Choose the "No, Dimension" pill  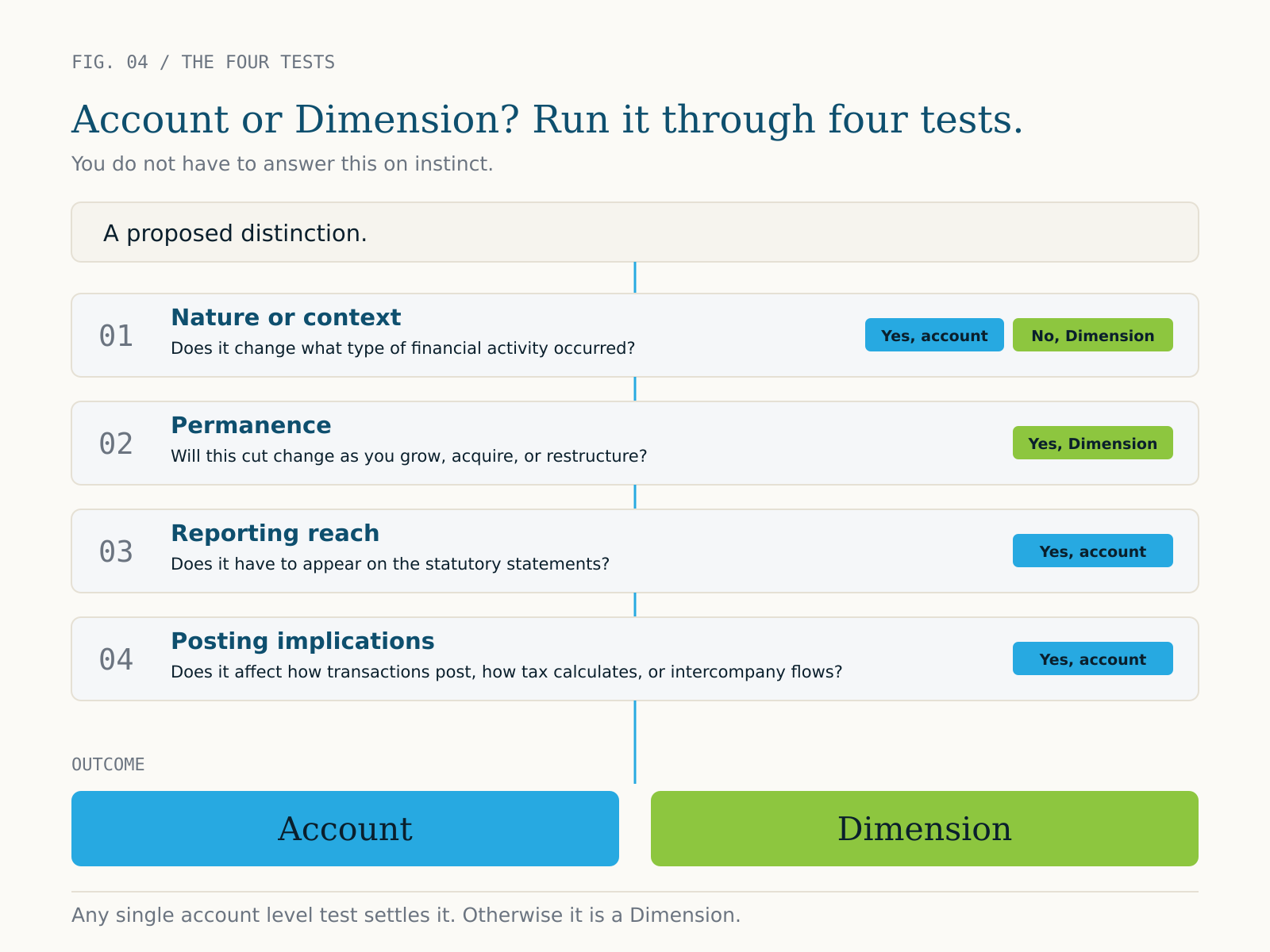click(x=1093, y=335)
